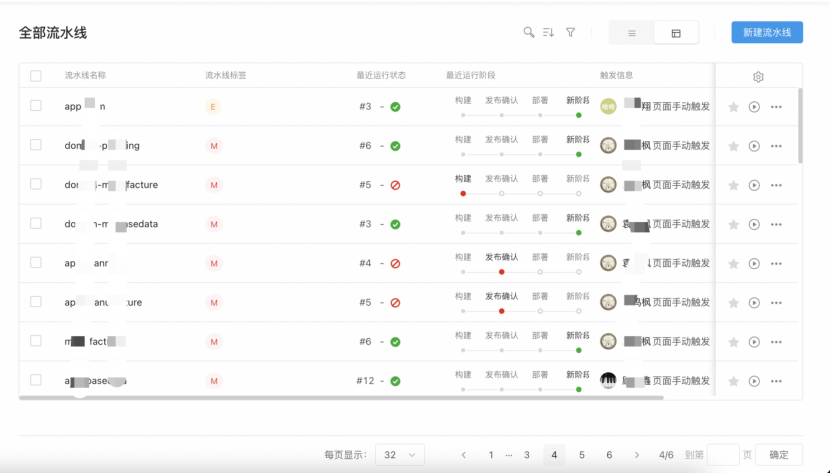Run the first pipeline (E tag)

coord(754,107)
